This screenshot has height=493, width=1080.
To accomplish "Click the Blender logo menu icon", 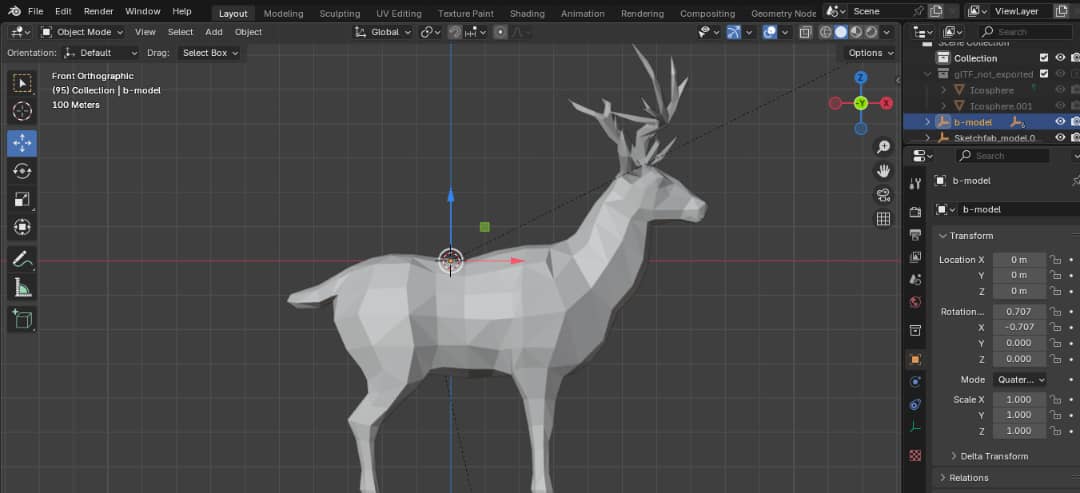I will click(14, 12).
